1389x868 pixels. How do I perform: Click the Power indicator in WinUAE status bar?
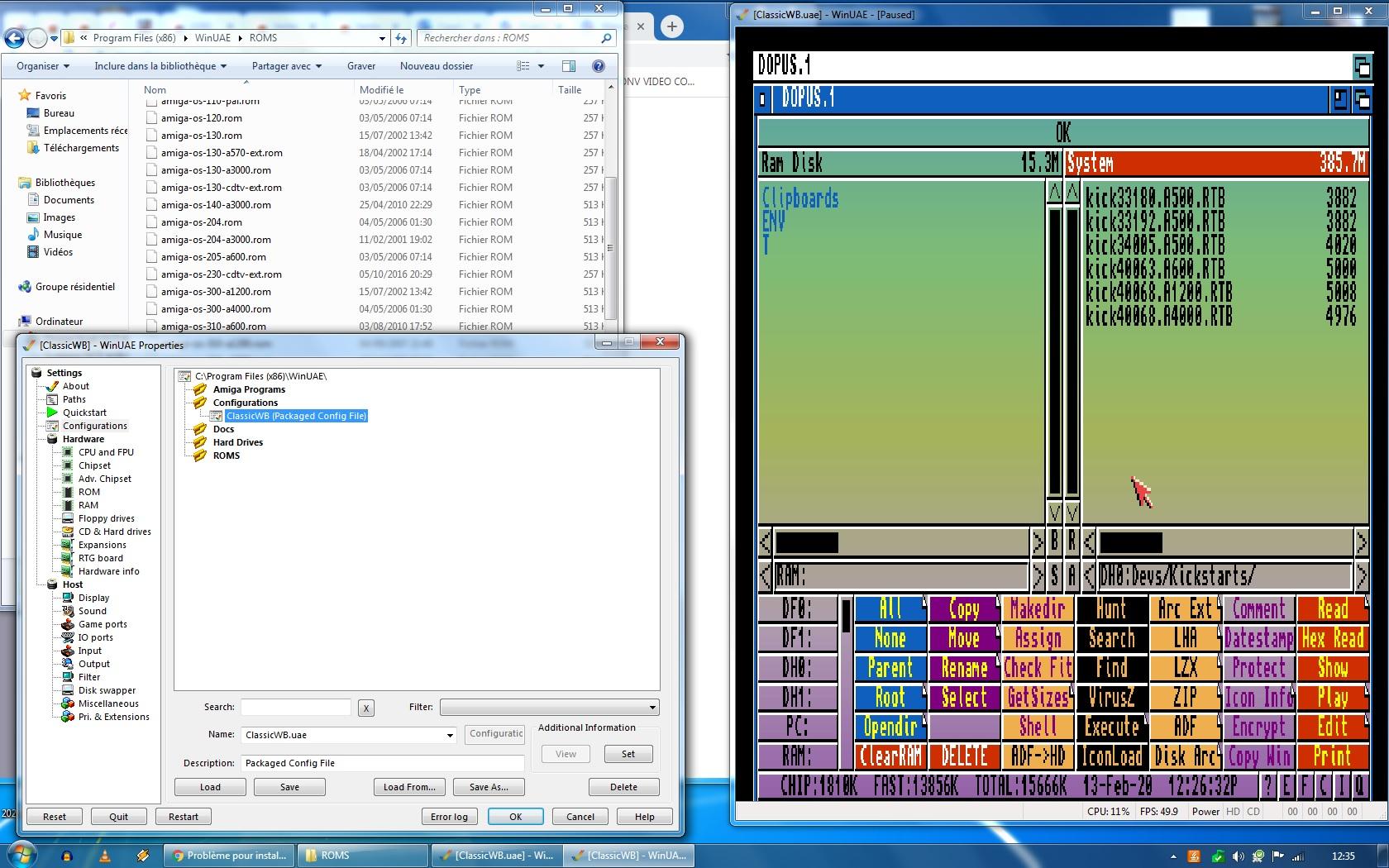1205,812
